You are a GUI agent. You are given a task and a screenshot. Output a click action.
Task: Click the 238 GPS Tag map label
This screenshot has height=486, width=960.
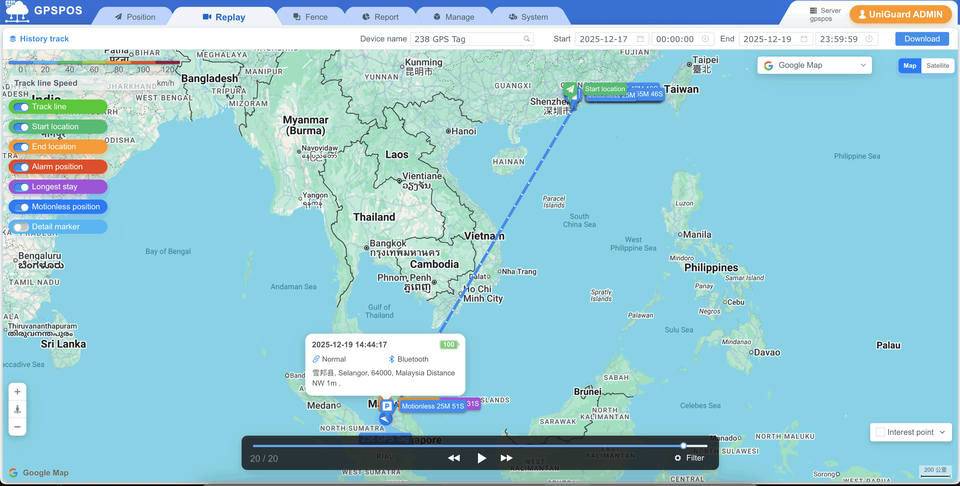(x=385, y=439)
